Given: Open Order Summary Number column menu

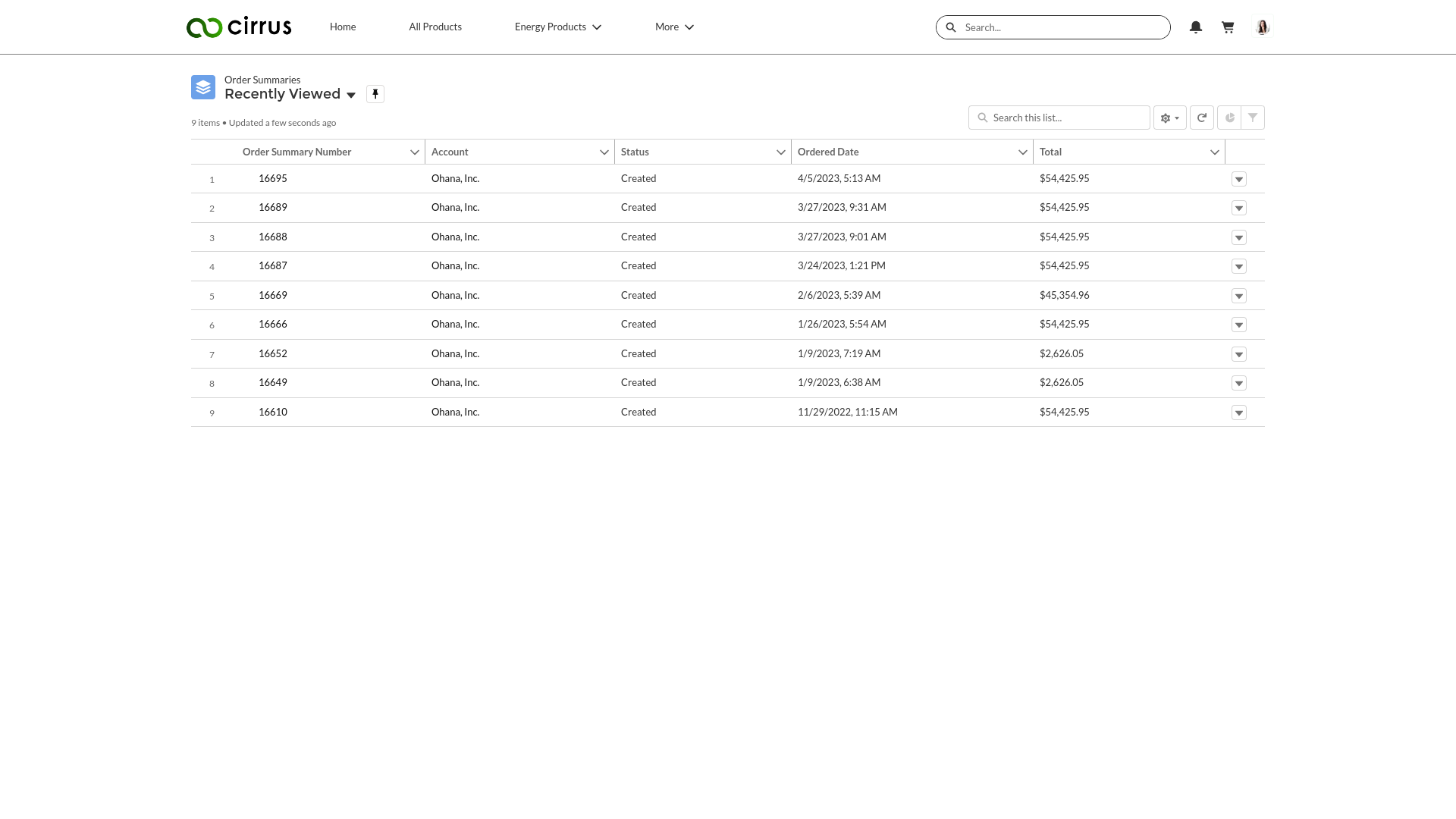Looking at the screenshot, I should [415, 152].
